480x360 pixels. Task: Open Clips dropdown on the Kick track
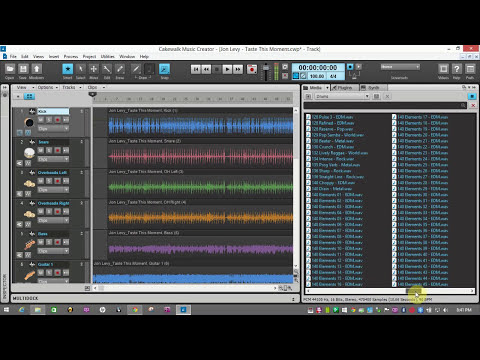tap(53, 128)
